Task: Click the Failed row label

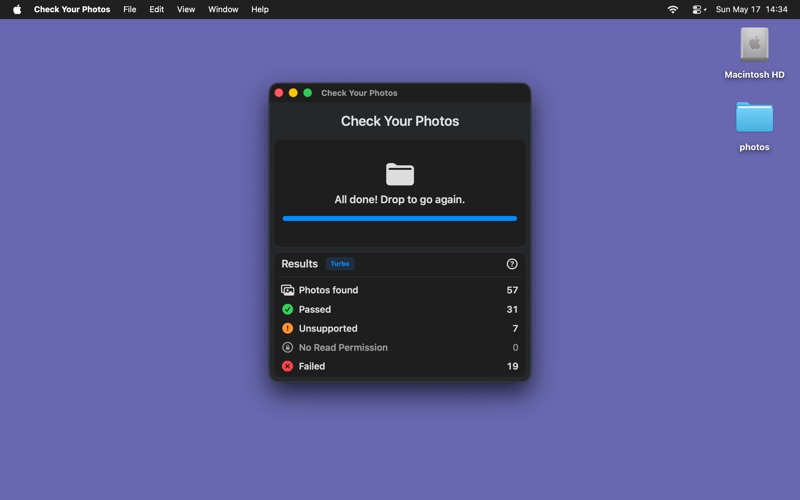Action: 312,366
